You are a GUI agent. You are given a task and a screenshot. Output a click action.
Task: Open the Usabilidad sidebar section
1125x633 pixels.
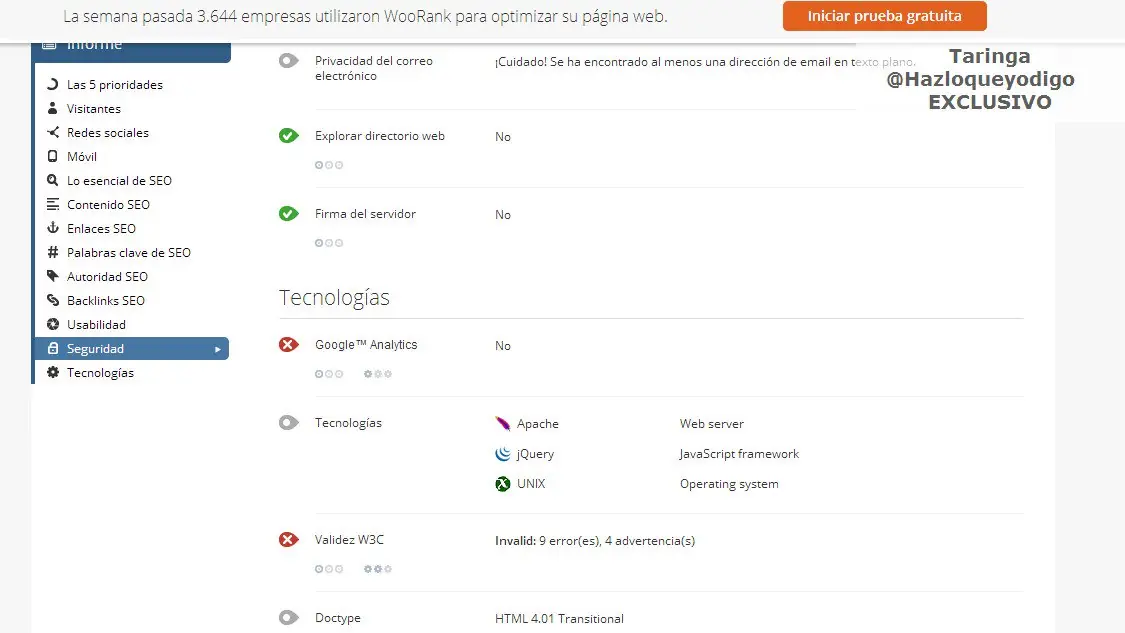tap(96, 325)
